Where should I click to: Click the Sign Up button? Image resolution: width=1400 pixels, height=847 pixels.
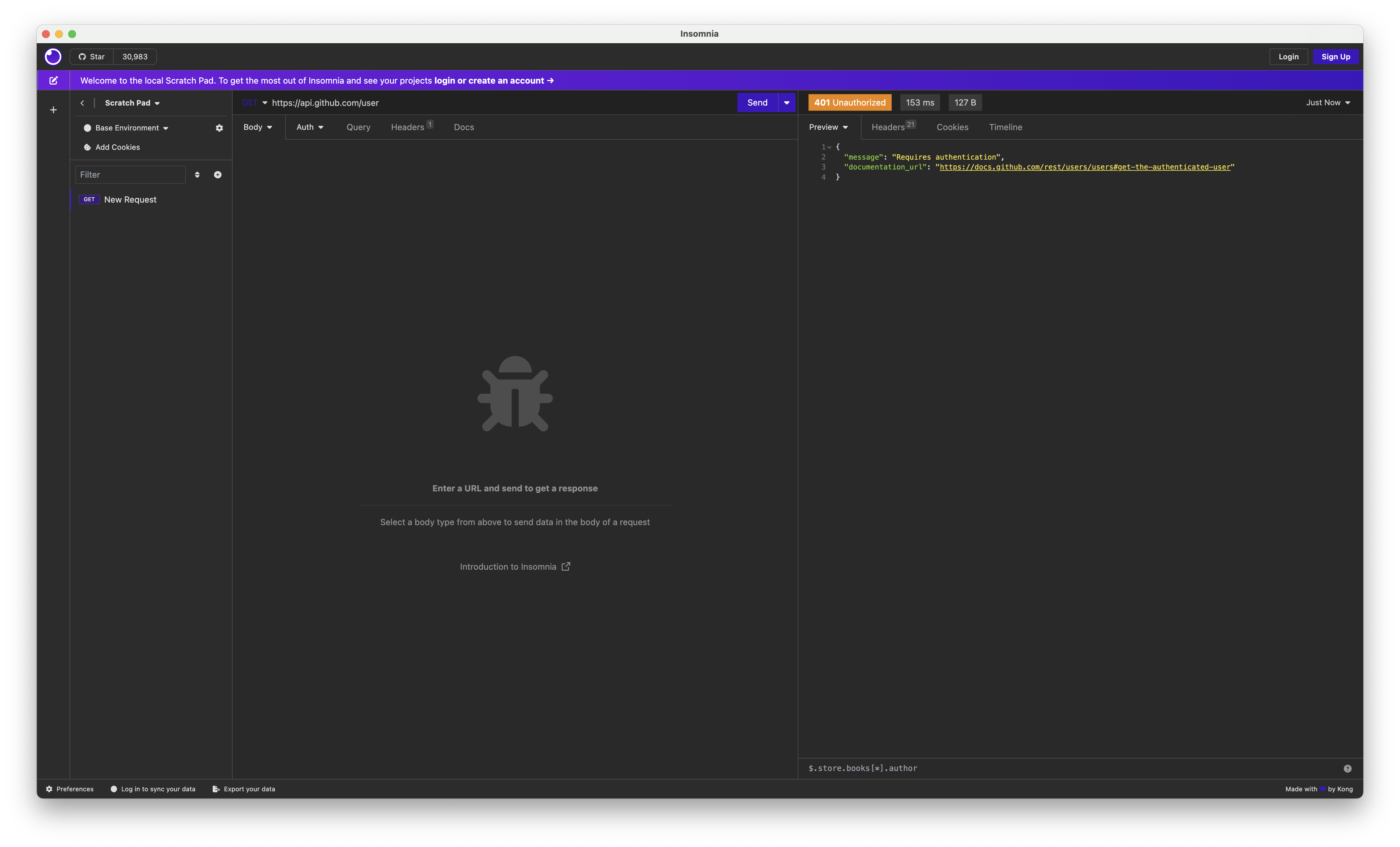click(x=1335, y=56)
